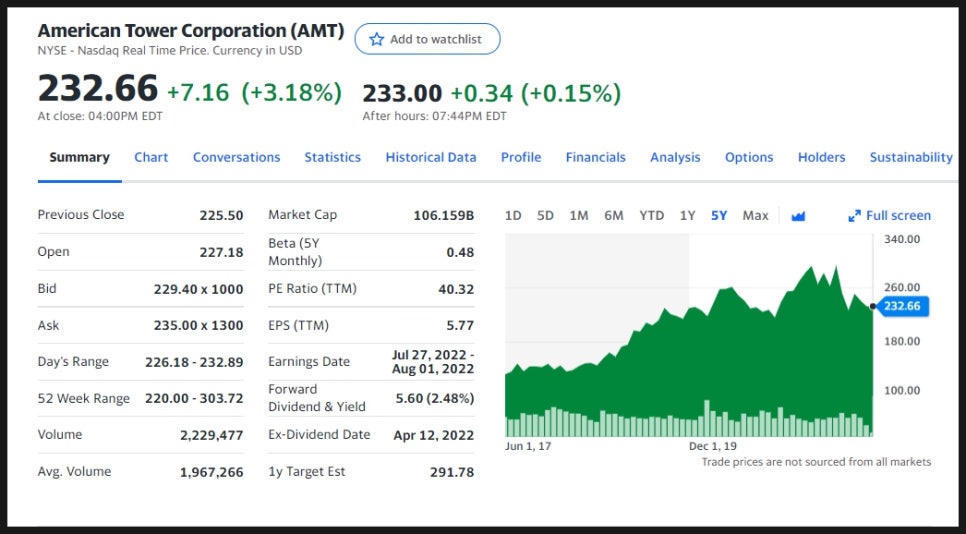This screenshot has width=966, height=534.
Task: Select the 5D chart range
Action: pyautogui.click(x=545, y=216)
